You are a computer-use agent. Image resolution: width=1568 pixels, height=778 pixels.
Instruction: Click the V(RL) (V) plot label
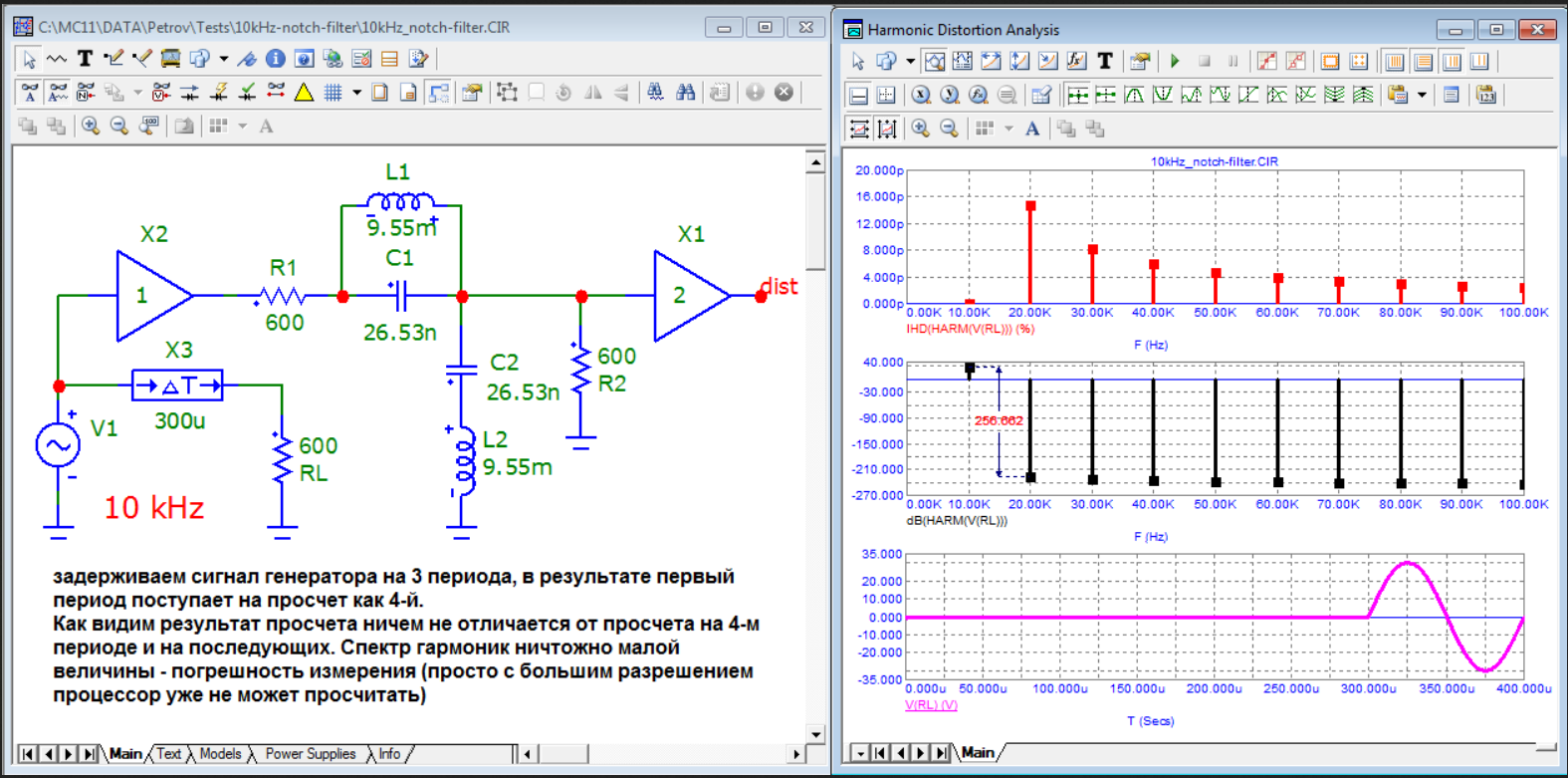931,704
